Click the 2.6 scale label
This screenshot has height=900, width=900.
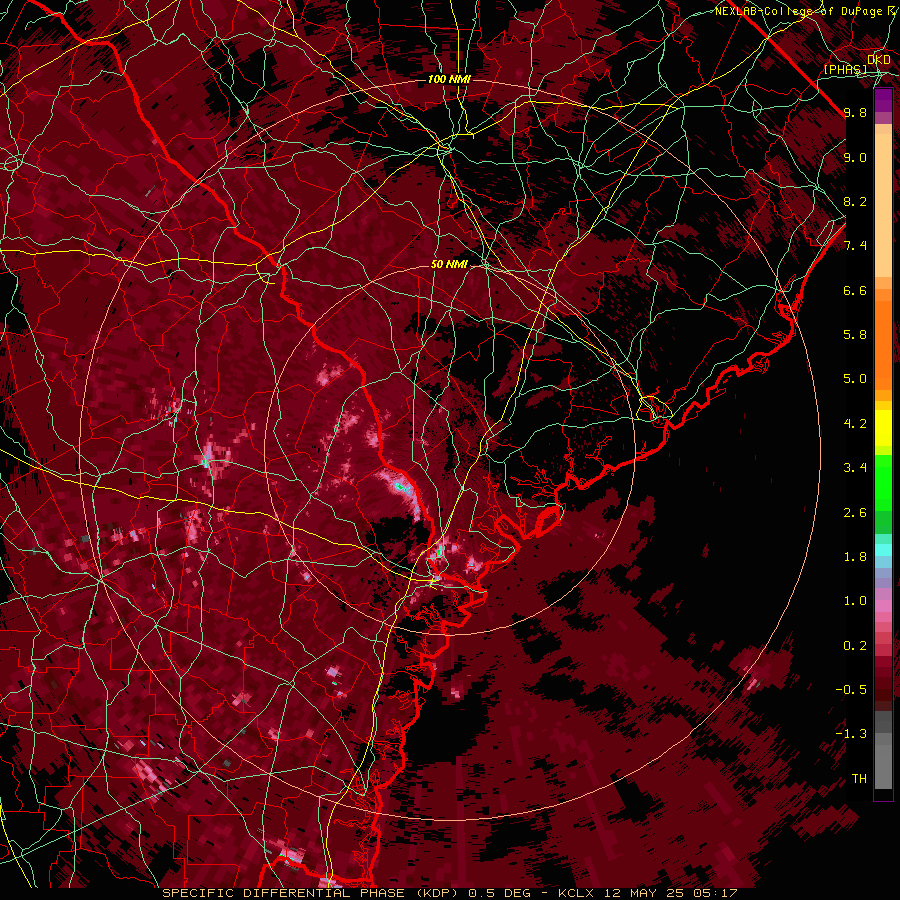(855, 513)
